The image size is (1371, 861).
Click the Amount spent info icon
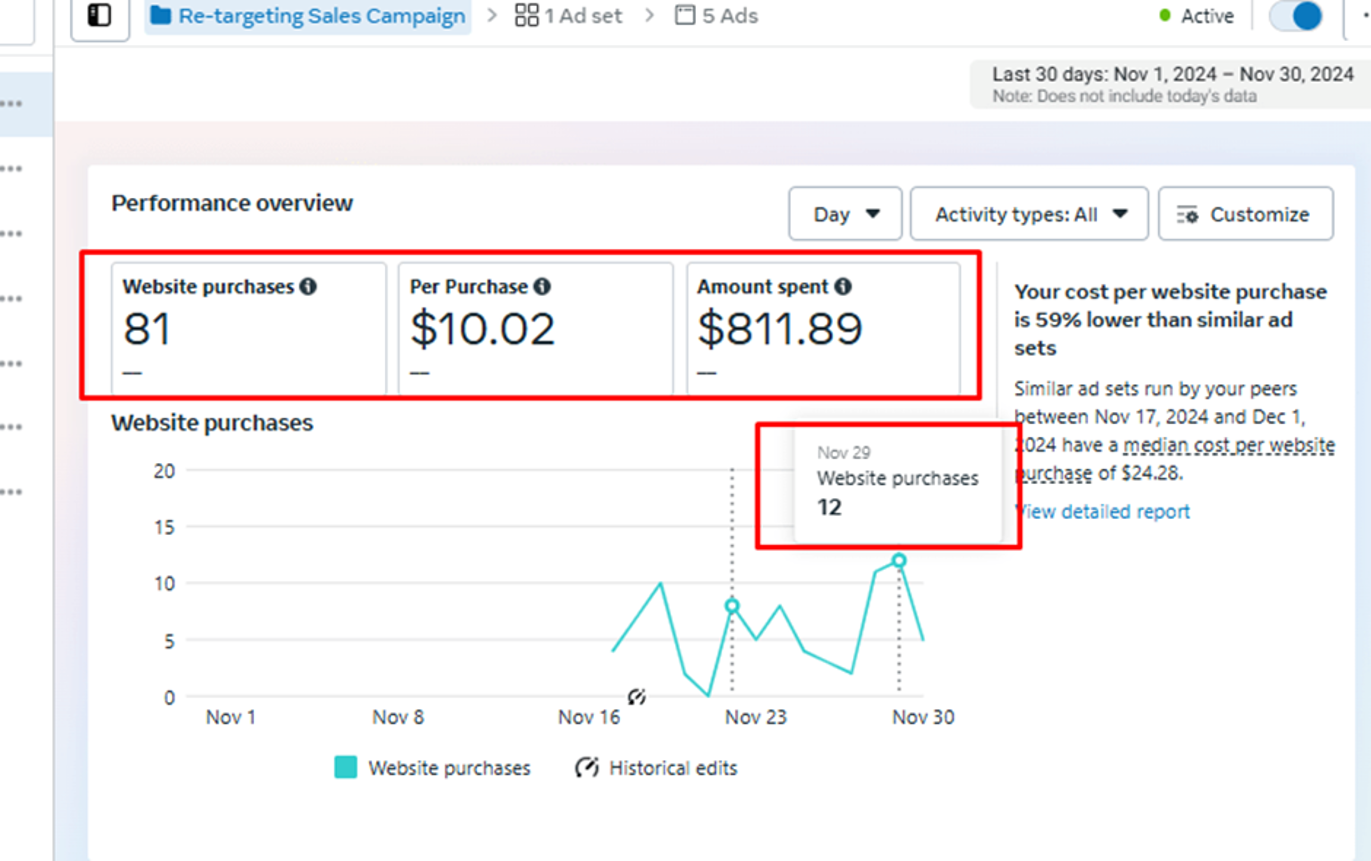[x=843, y=287]
